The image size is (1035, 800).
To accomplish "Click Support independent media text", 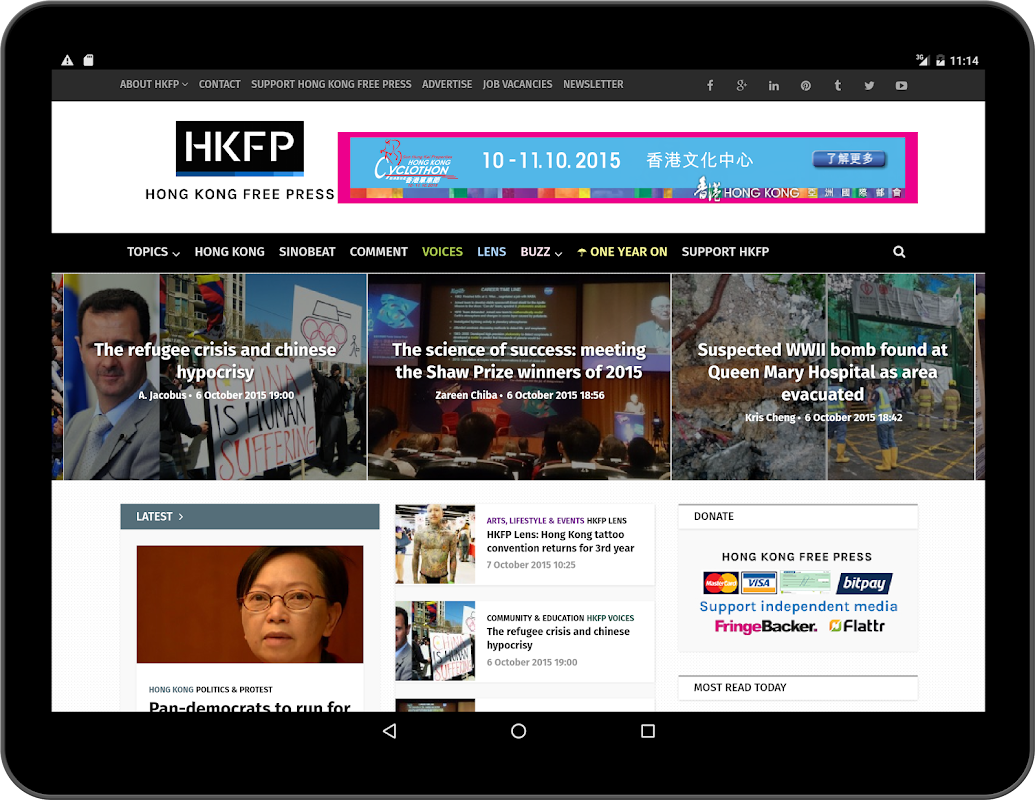I will coord(798,606).
